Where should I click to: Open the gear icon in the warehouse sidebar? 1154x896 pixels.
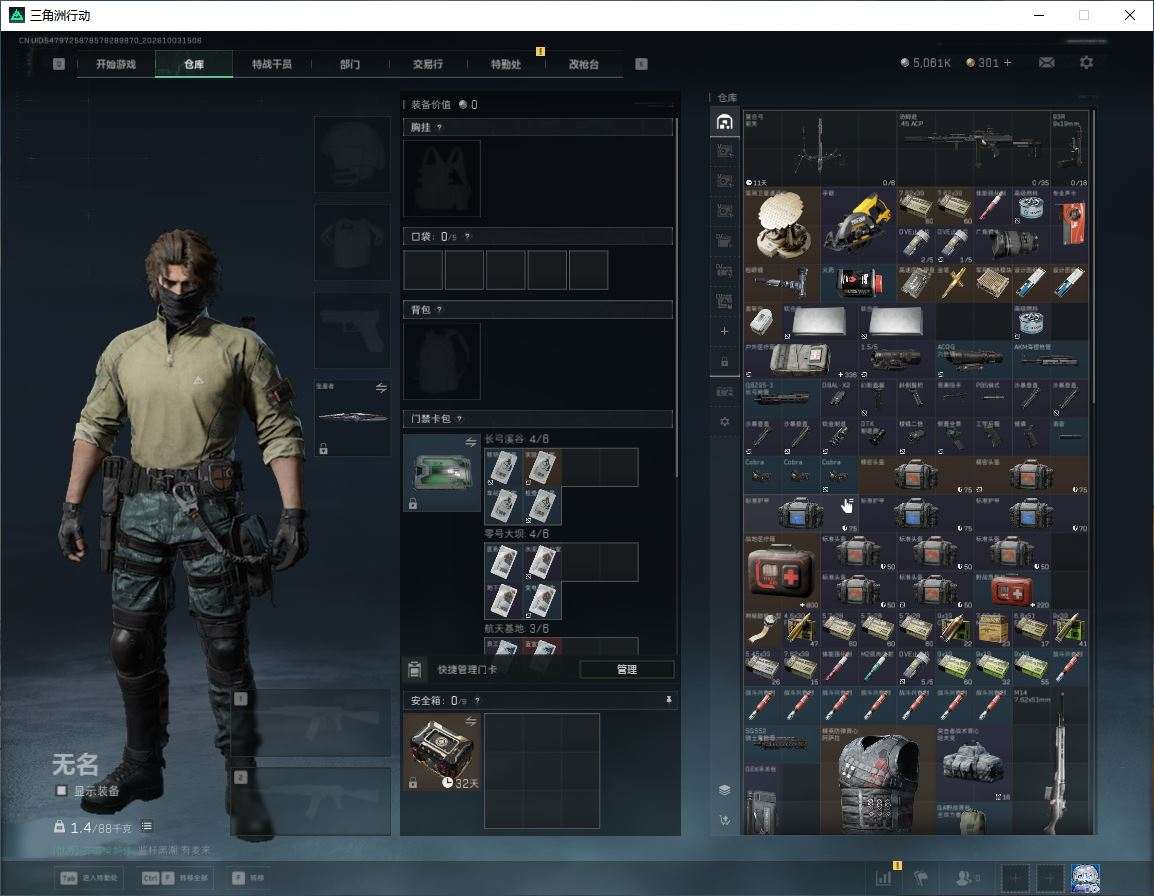pyautogui.click(x=724, y=422)
